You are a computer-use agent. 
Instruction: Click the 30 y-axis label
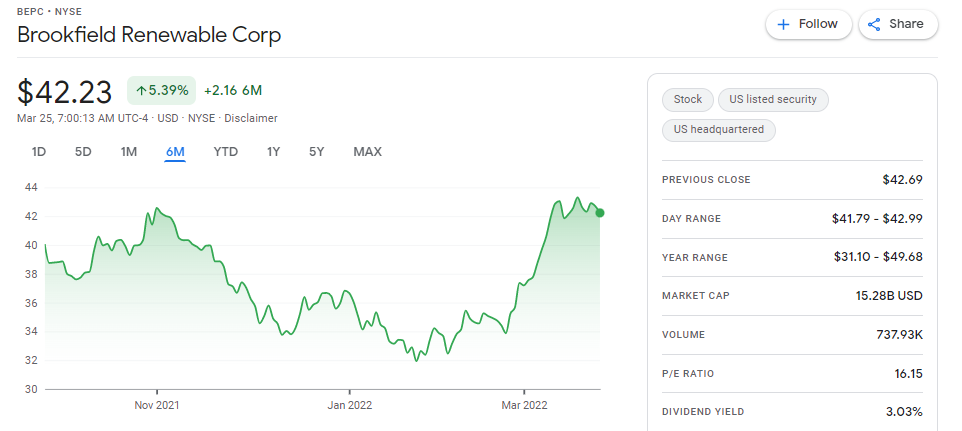(x=31, y=389)
